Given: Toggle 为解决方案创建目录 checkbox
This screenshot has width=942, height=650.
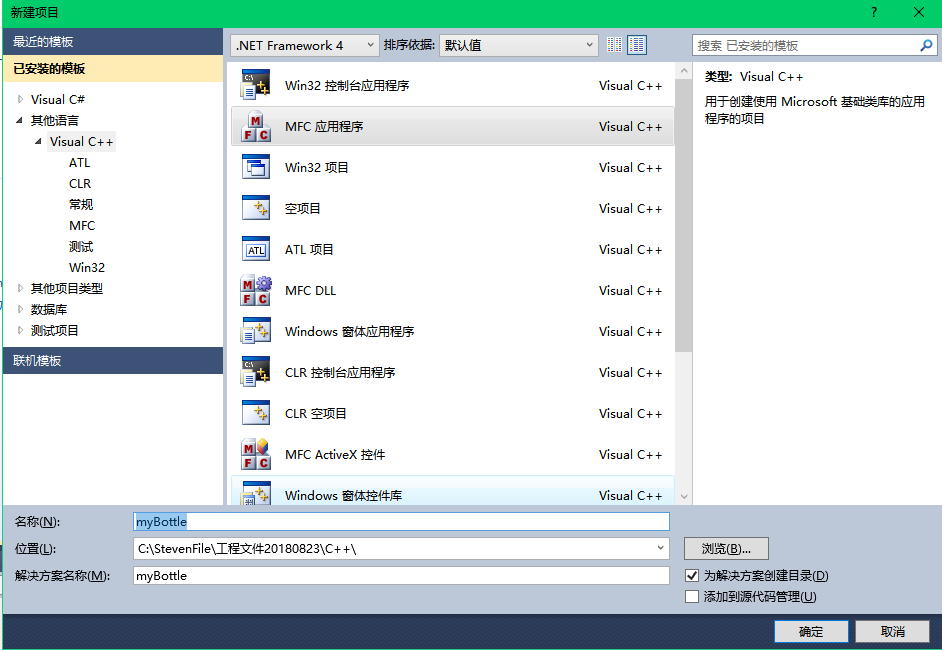Looking at the screenshot, I should click(692, 576).
